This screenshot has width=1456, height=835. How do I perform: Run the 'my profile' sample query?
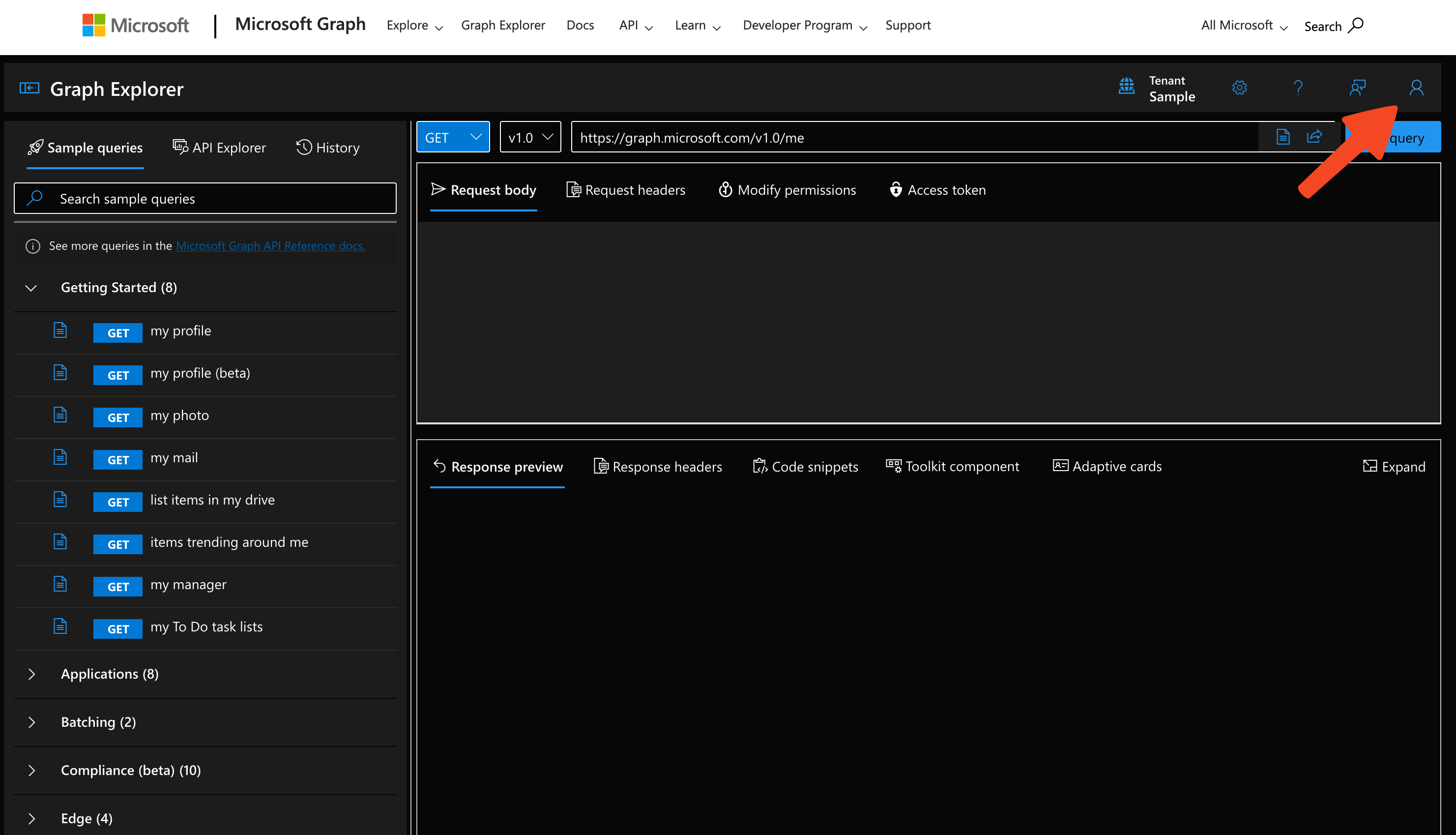point(205,332)
